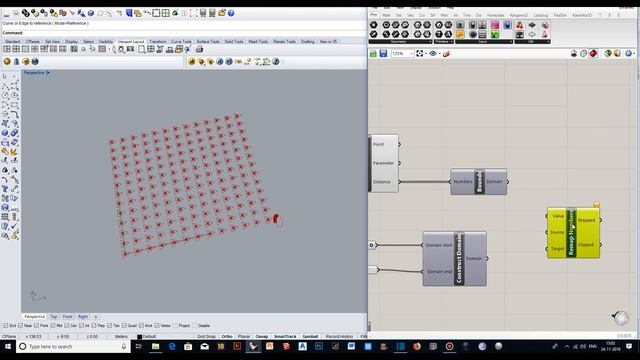The width and height of the screenshot is (640, 360).
Task: Open the named views dropdown beside the eye icon
Action: click(x=439, y=53)
